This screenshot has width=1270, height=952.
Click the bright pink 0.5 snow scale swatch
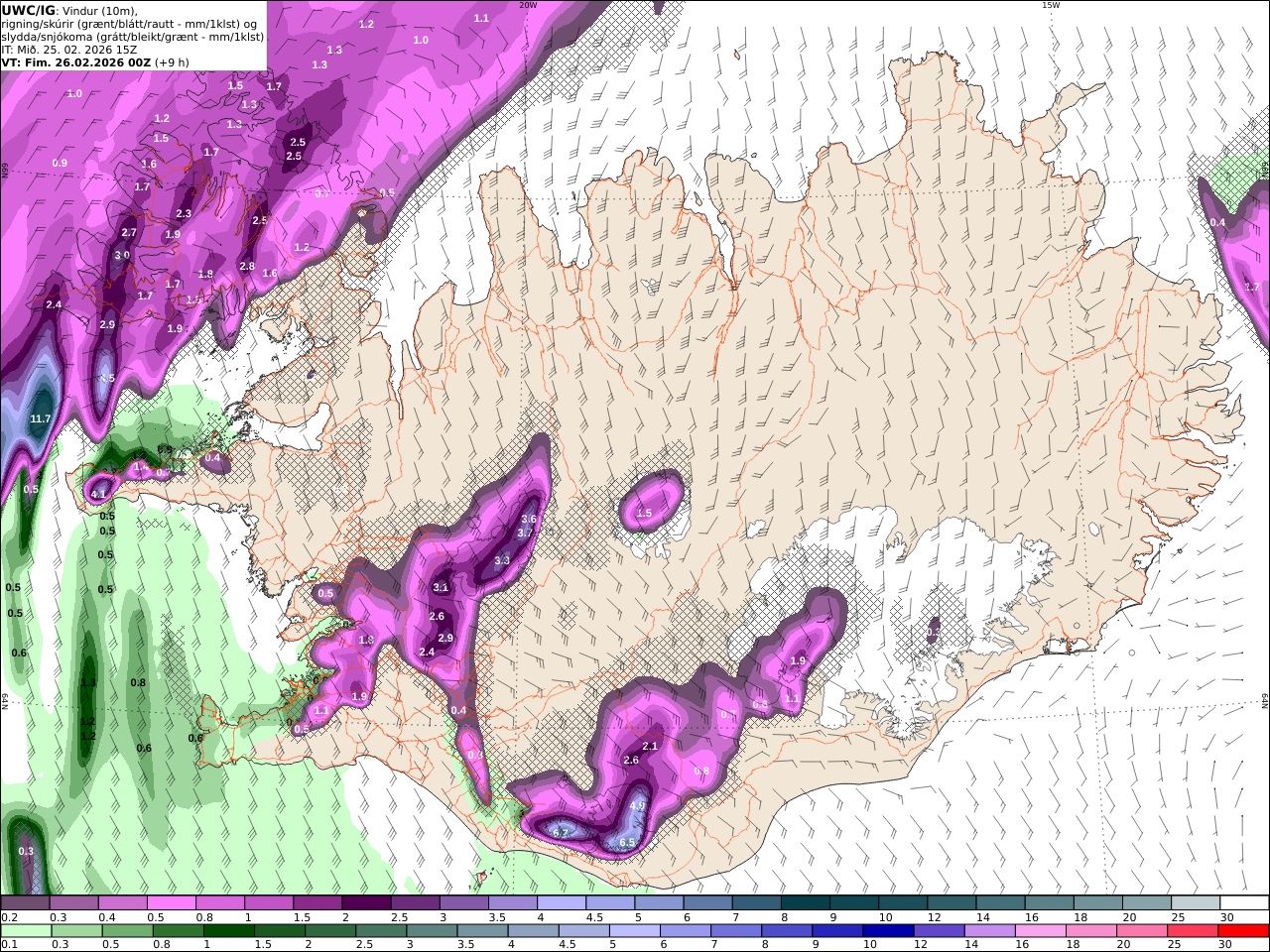pyautogui.click(x=171, y=902)
